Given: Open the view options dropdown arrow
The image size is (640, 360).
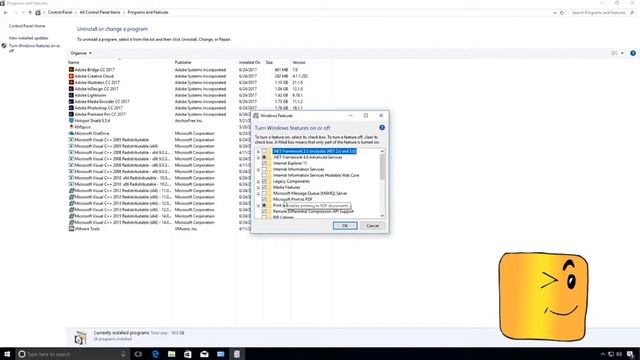Looking at the screenshot, I should 622,53.
